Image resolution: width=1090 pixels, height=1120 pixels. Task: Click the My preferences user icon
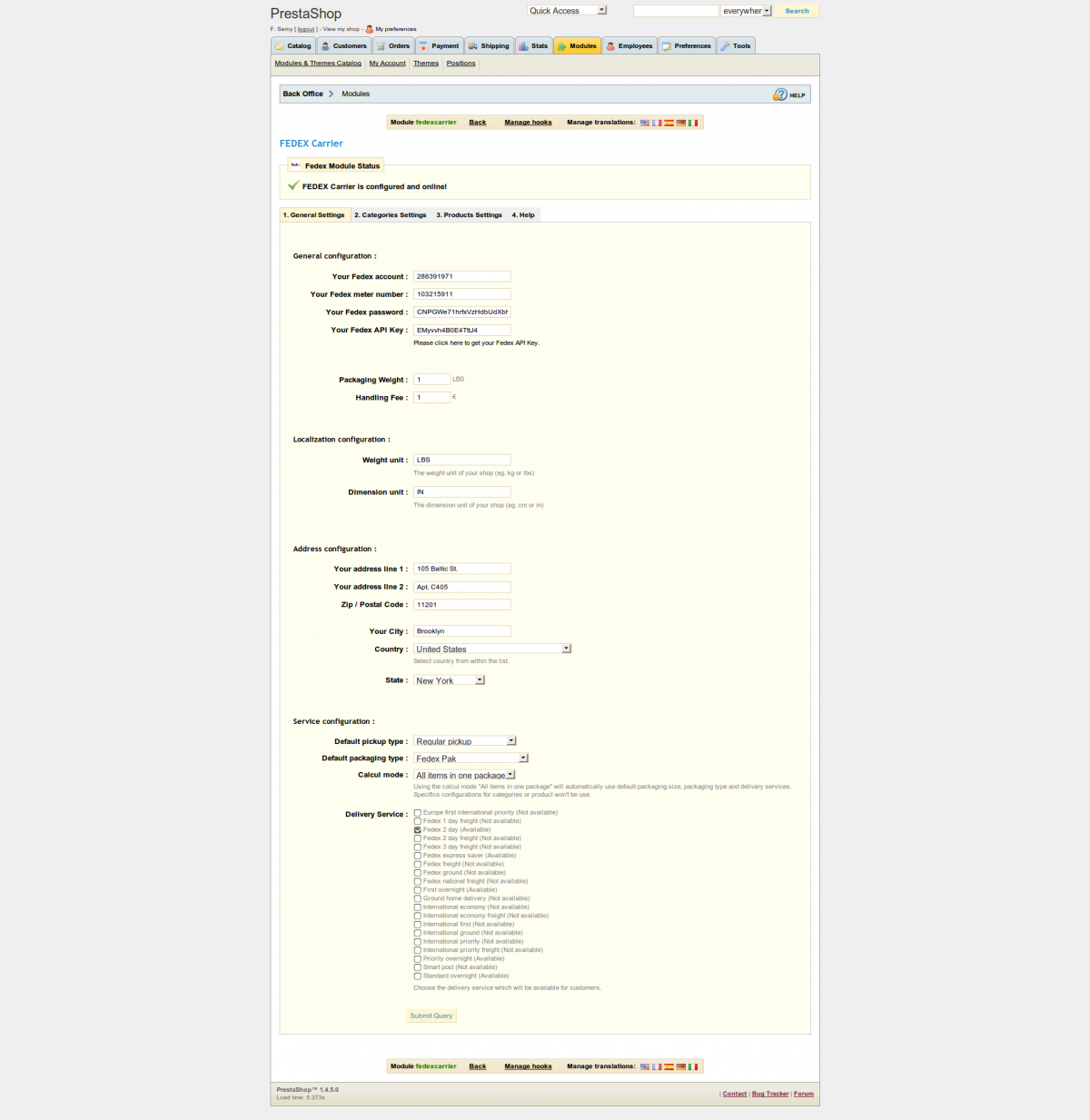coord(370,29)
